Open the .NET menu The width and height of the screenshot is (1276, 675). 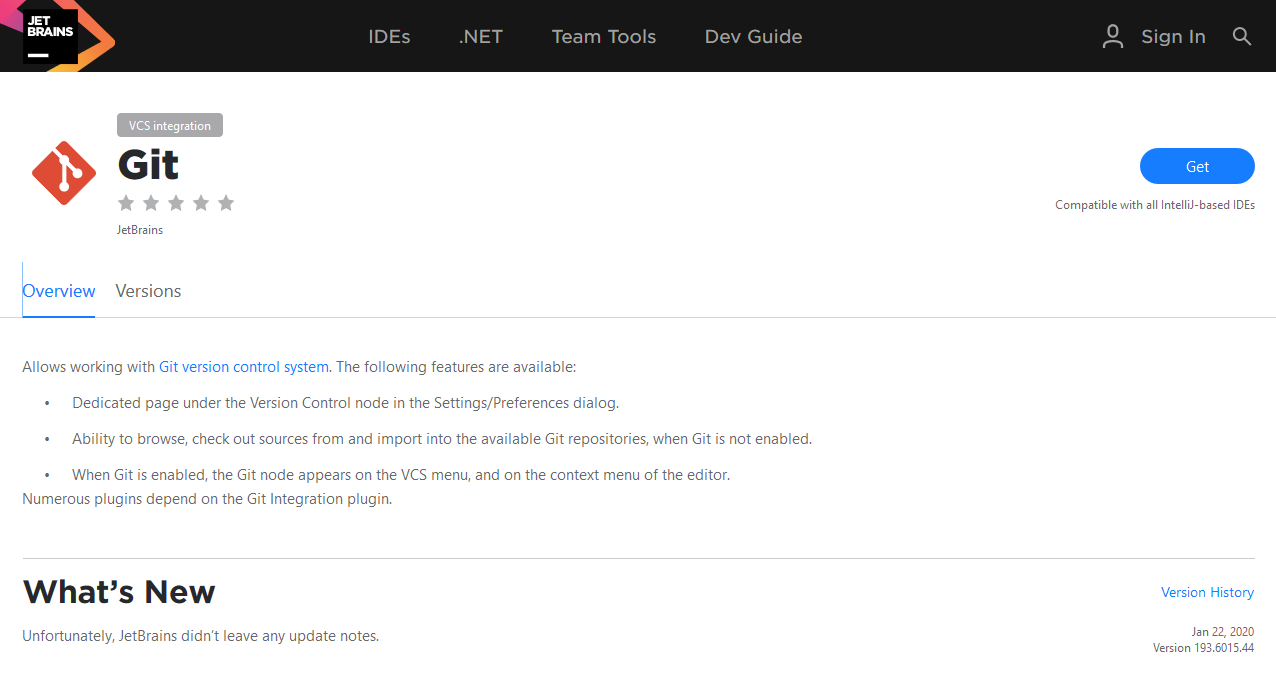click(x=481, y=37)
